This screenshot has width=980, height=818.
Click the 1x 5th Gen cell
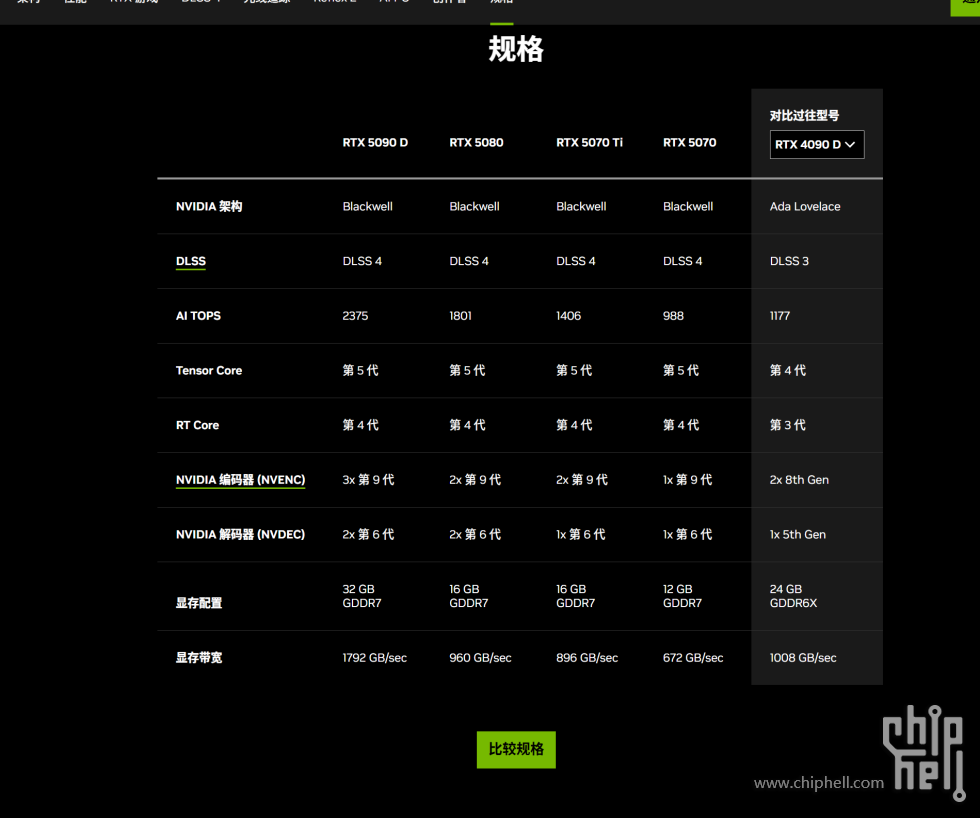(798, 534)
